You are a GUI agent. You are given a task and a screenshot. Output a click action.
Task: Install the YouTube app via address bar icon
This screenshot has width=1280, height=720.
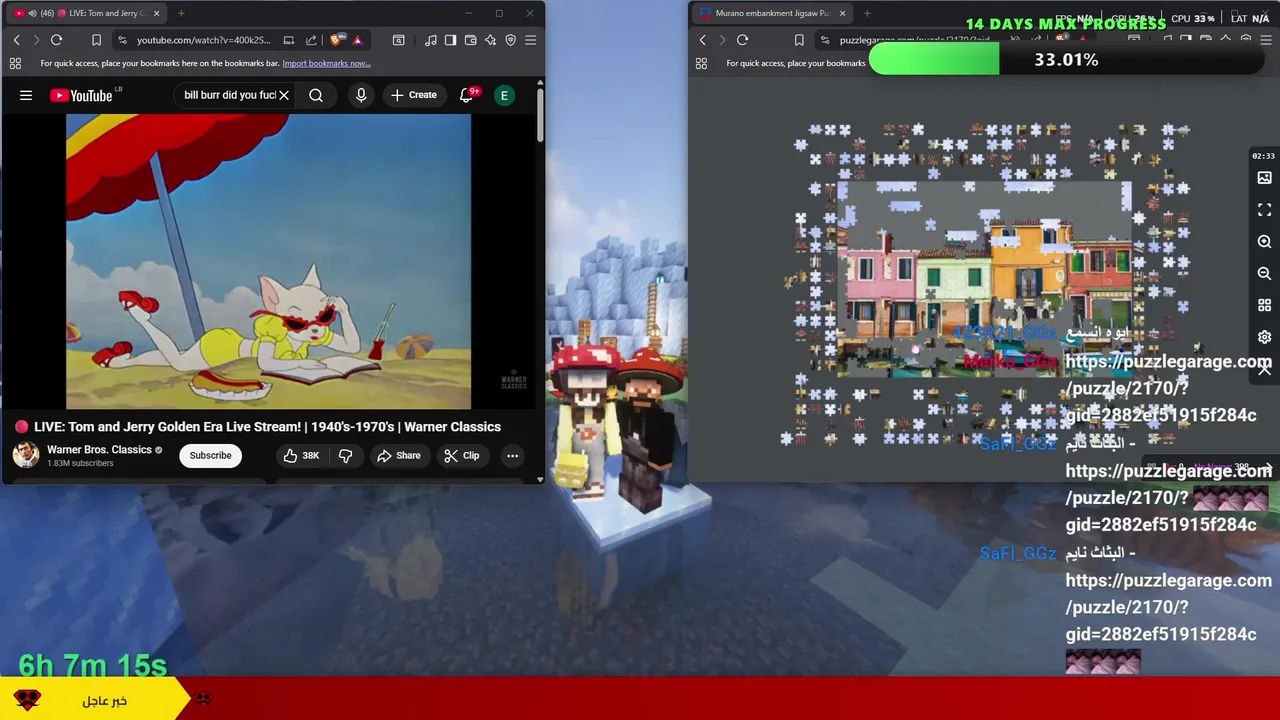click(289, 40)
